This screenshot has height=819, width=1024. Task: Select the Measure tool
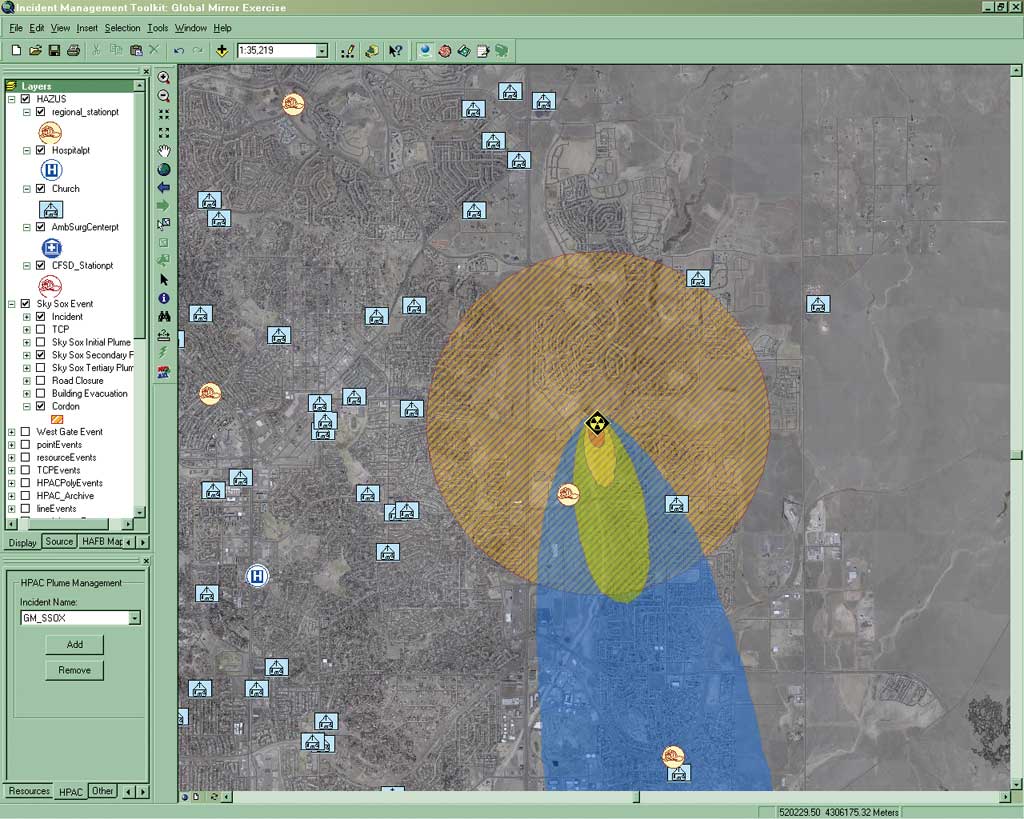164,335
